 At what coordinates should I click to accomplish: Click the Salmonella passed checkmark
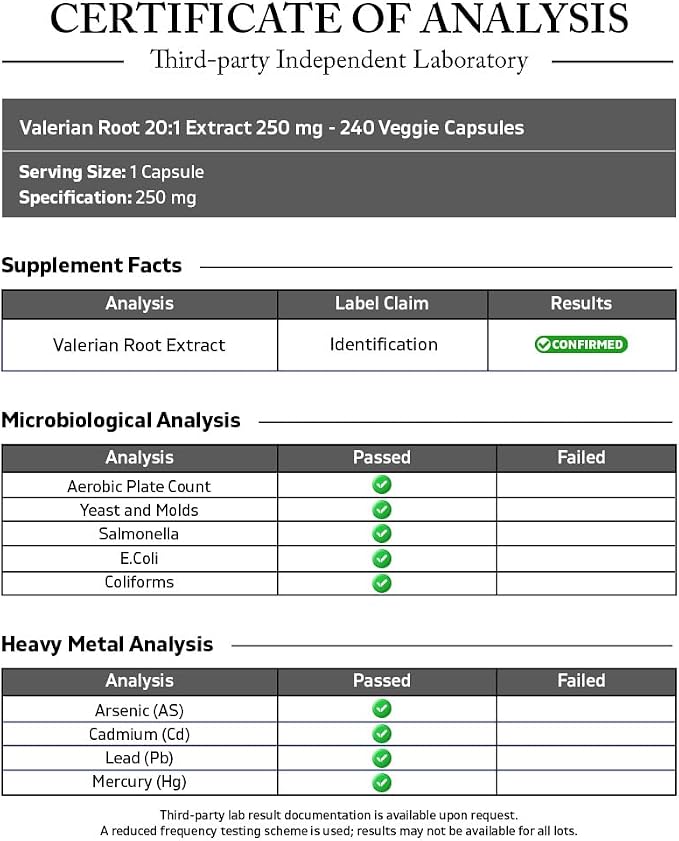382,534
